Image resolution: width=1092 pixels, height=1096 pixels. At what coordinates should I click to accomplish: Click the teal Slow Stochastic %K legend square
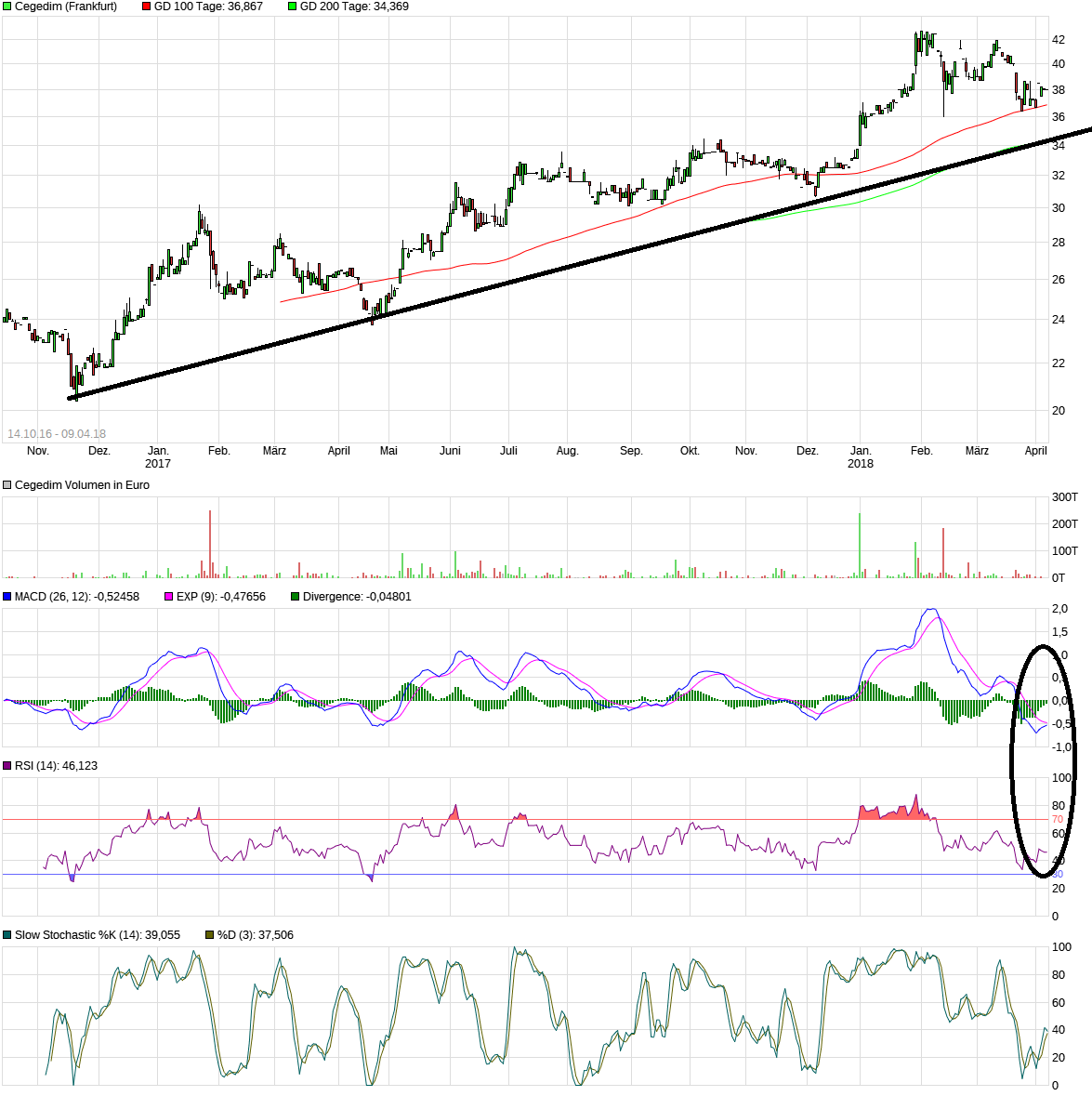pos(7,935)
